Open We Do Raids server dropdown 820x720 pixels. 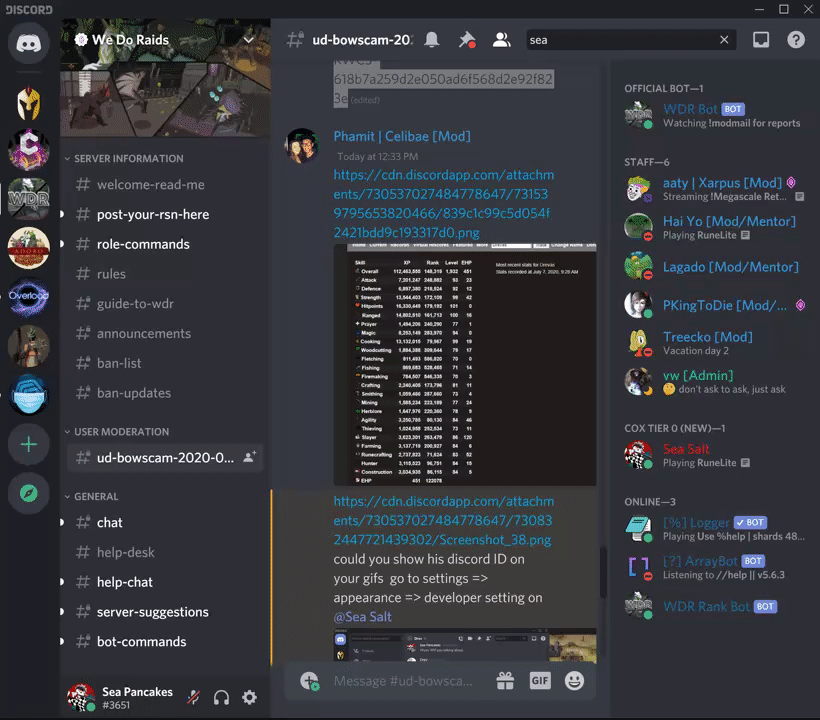tap(248, 40)
